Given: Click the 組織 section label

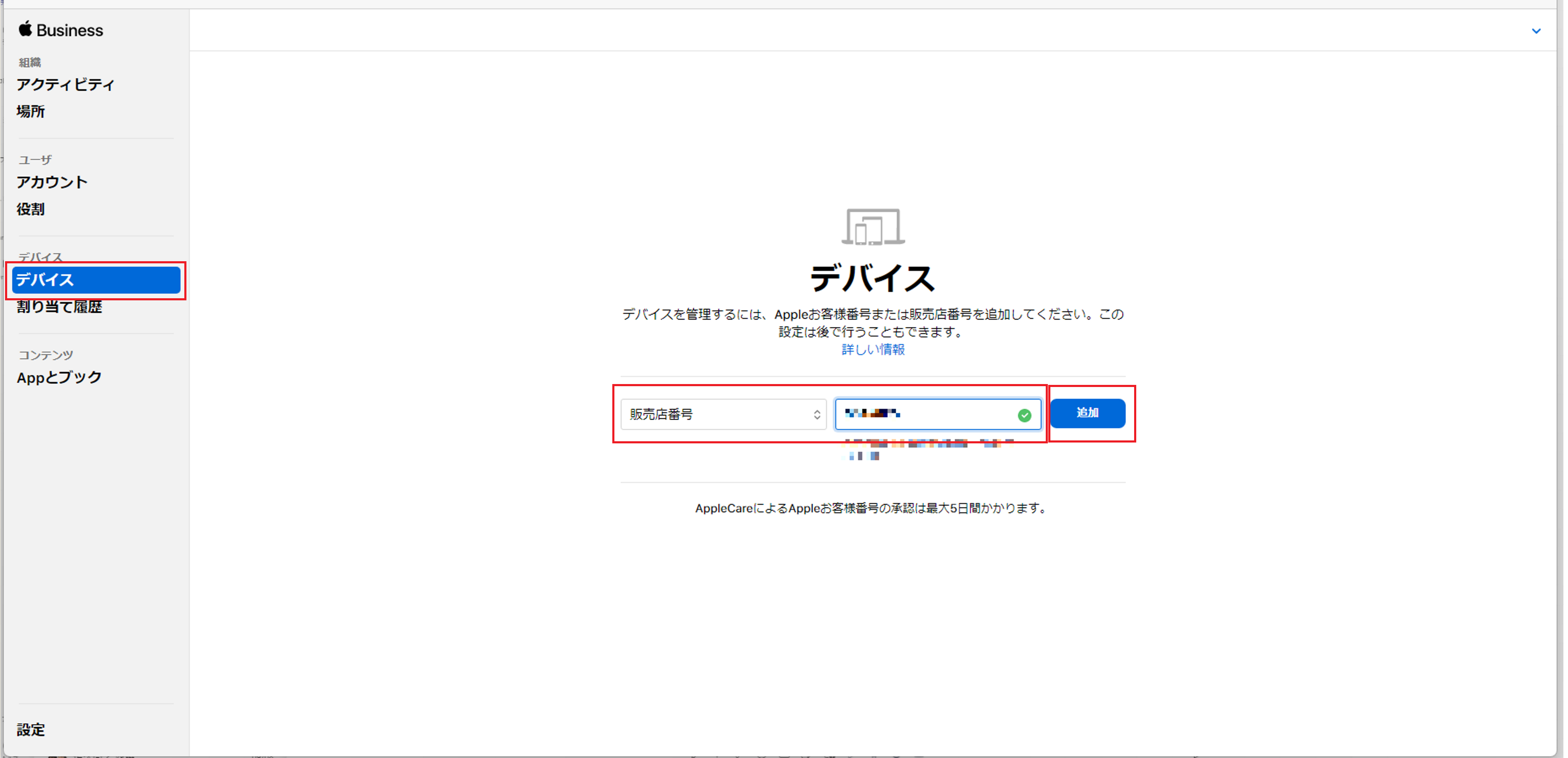Looking at the screenshot, I should coord(29,62).
